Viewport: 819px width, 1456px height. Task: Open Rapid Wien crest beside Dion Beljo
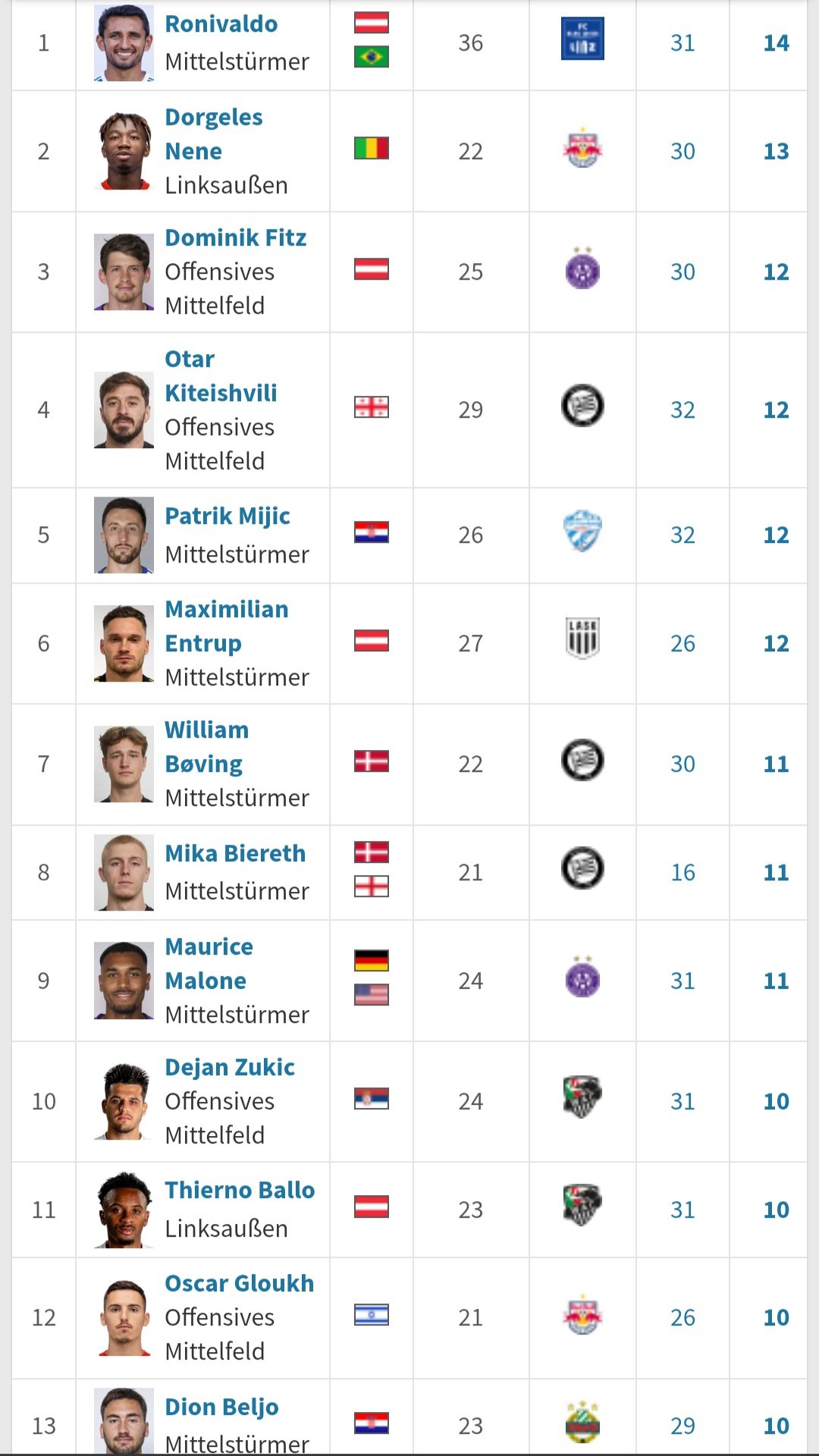[x=582, y=1422]
